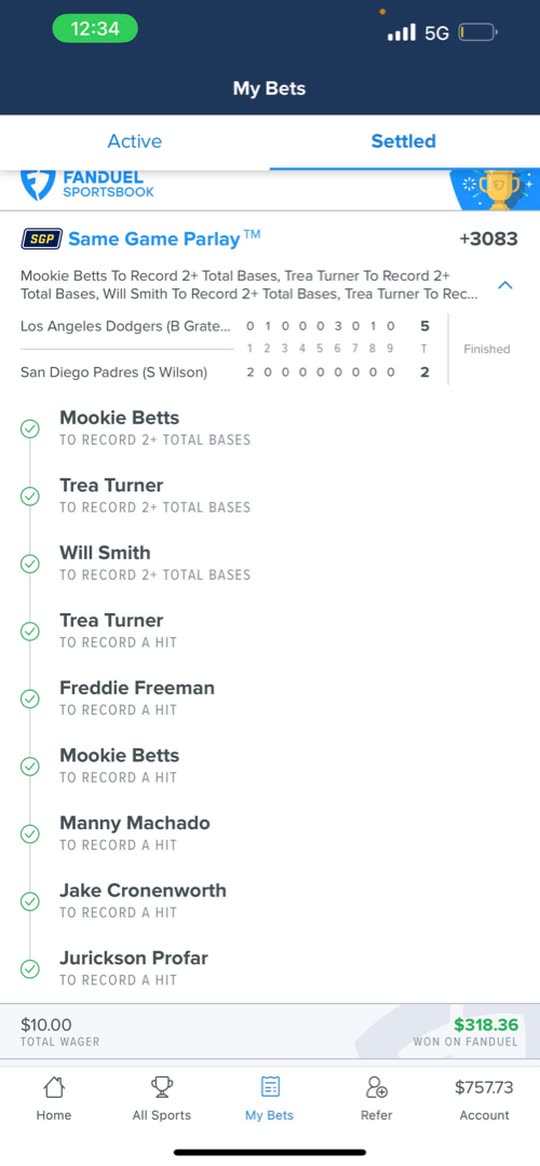Tap the SGP badge icon

tap(41, 239)
